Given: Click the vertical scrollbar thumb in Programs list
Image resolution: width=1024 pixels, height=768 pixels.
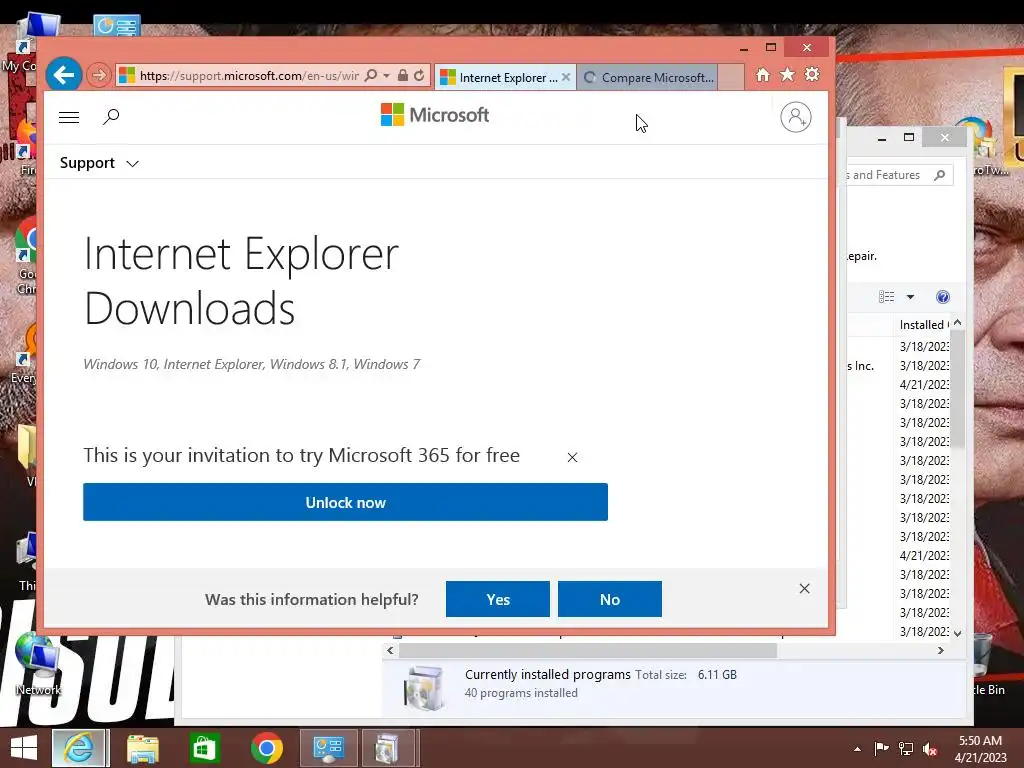Looking at the screenshot, I should click(x=957, y=389).
